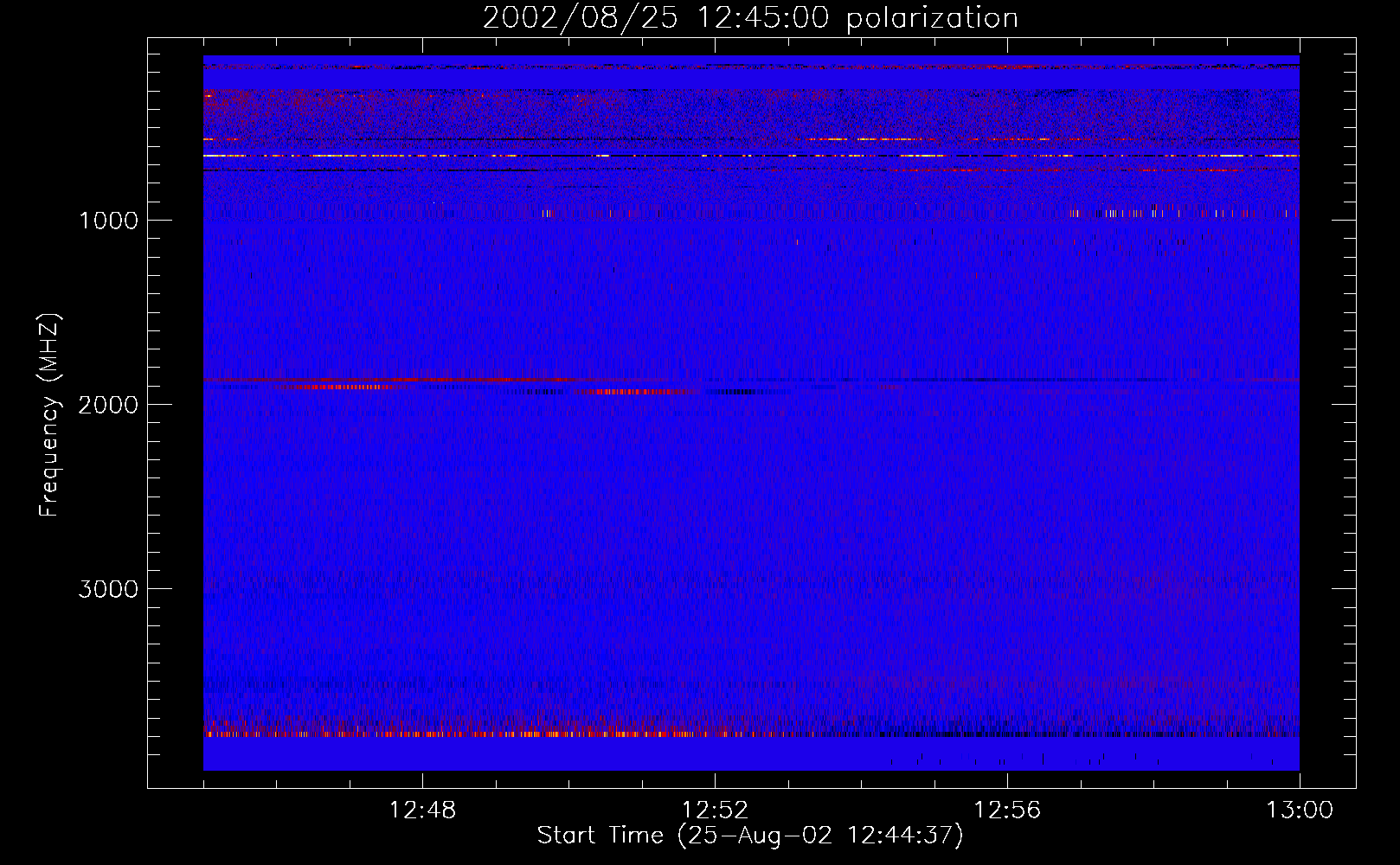Image resolution: width=1400 pixels, height=865 pixels.
Task: Click the 12:56 time tick label
Action: click(1007, 811)
